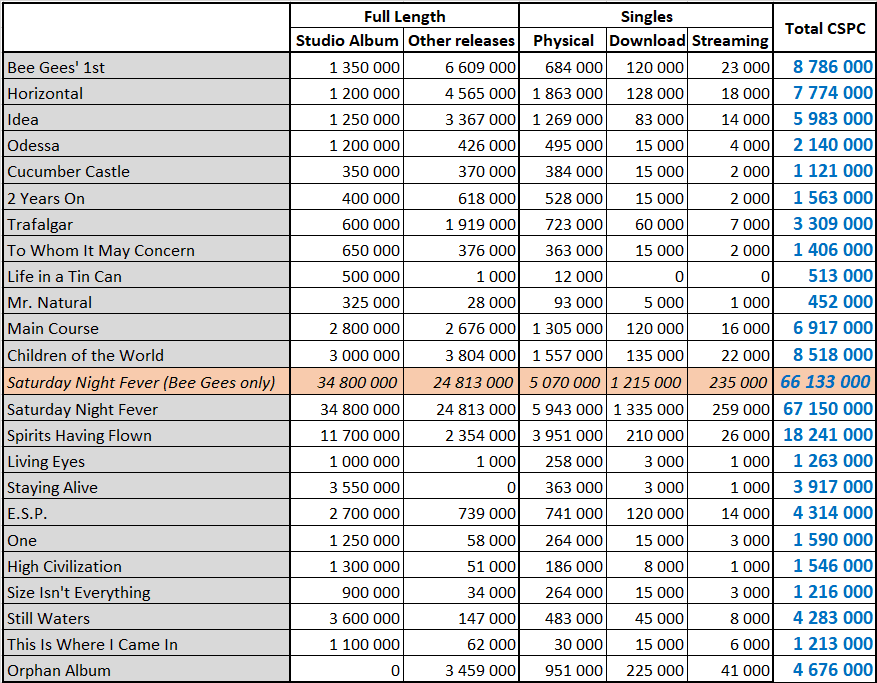Select total value '8 786 000'
The image size is (877, 683).
pyautogui.click(x=832, y=67)
